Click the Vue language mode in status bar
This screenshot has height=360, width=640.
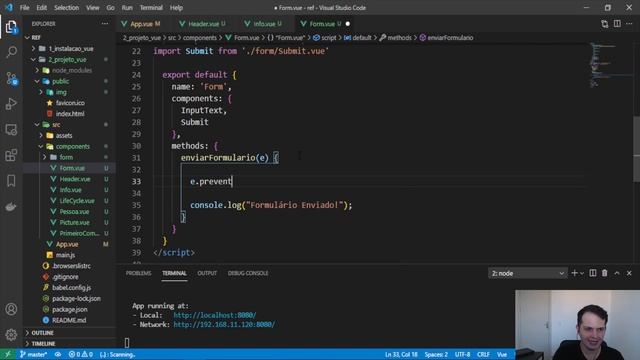502,354
